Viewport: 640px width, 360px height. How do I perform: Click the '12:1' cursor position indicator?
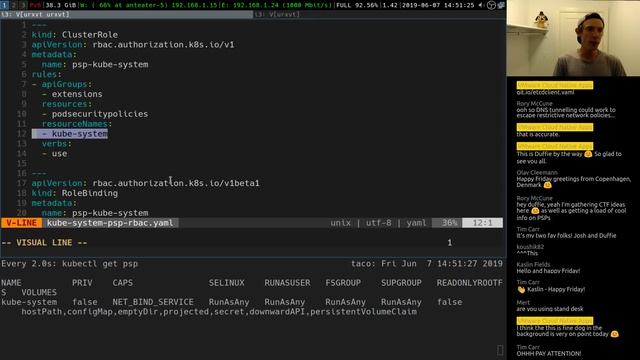[482, 223]
